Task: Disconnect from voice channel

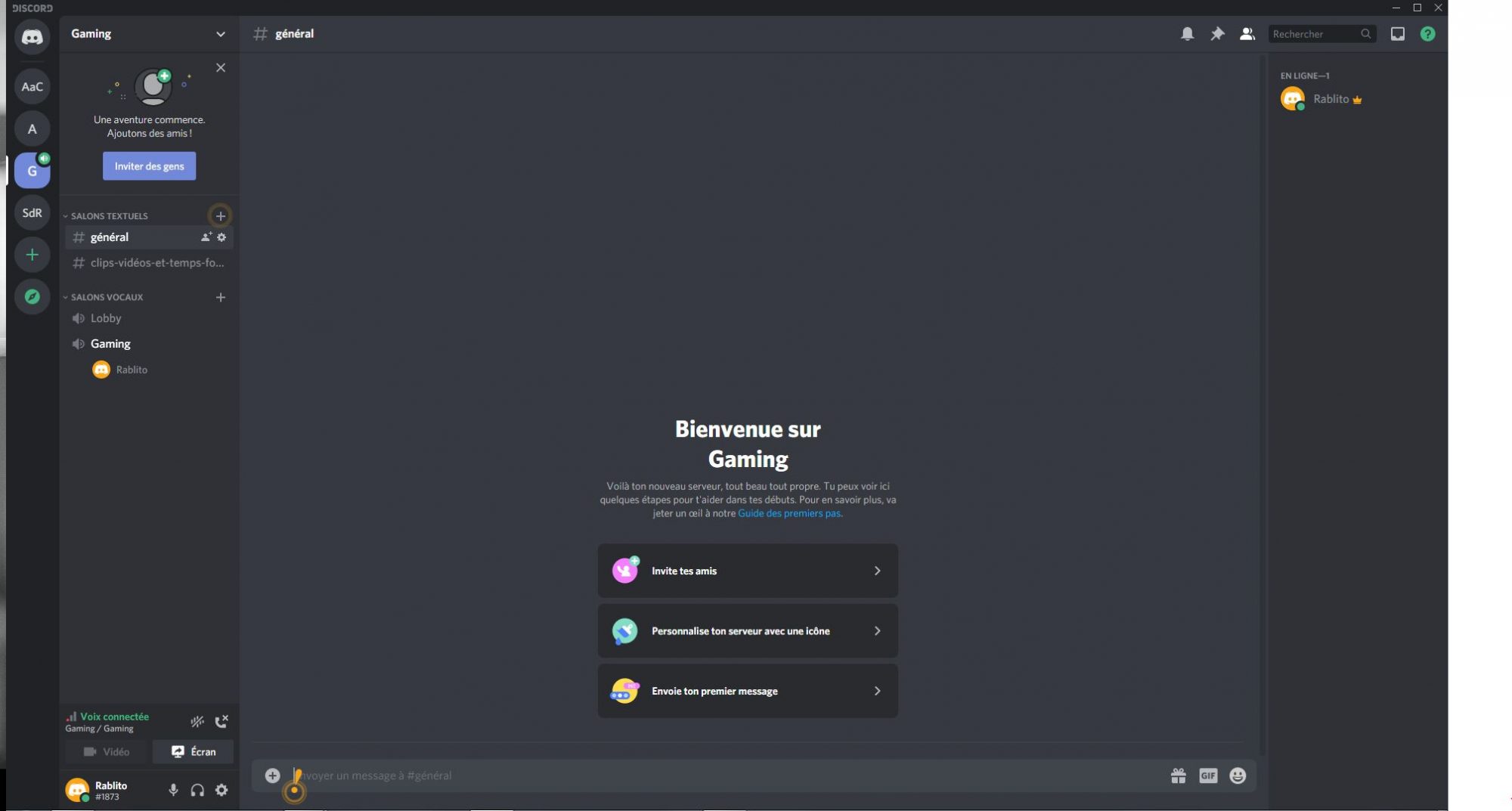Action: [222, 722]
